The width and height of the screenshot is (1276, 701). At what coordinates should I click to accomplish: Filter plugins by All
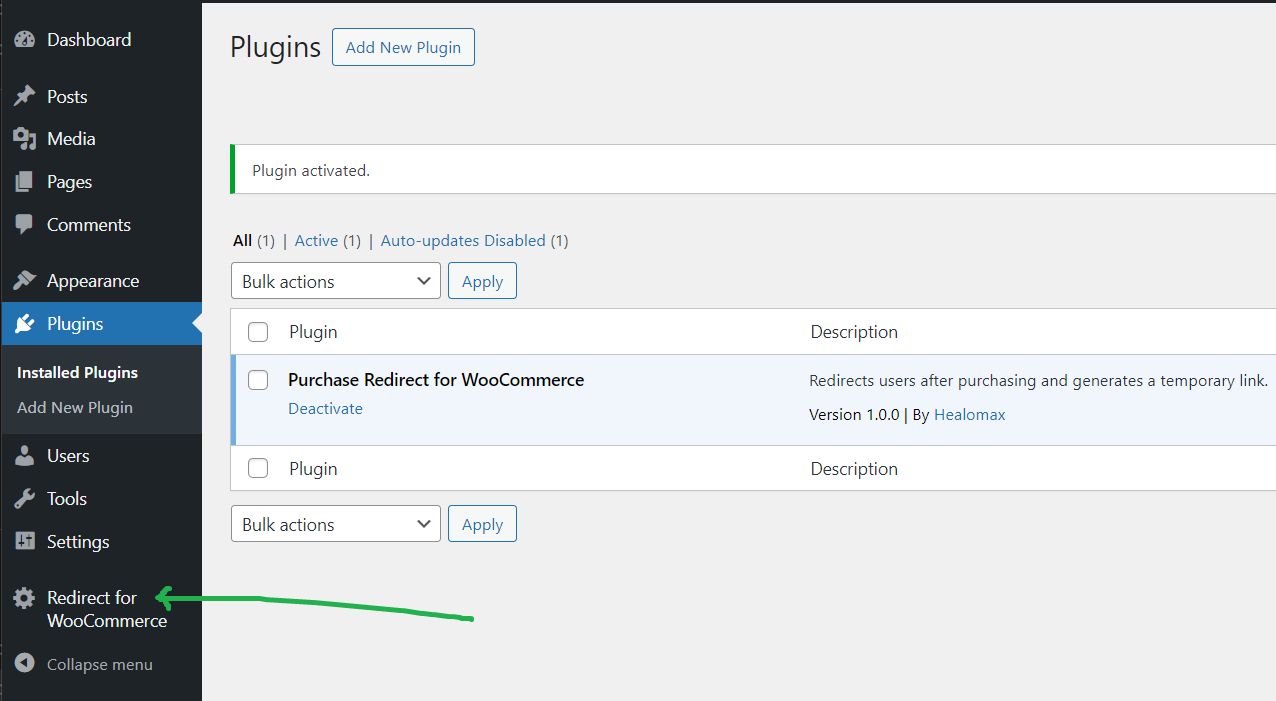coord(242,241)
